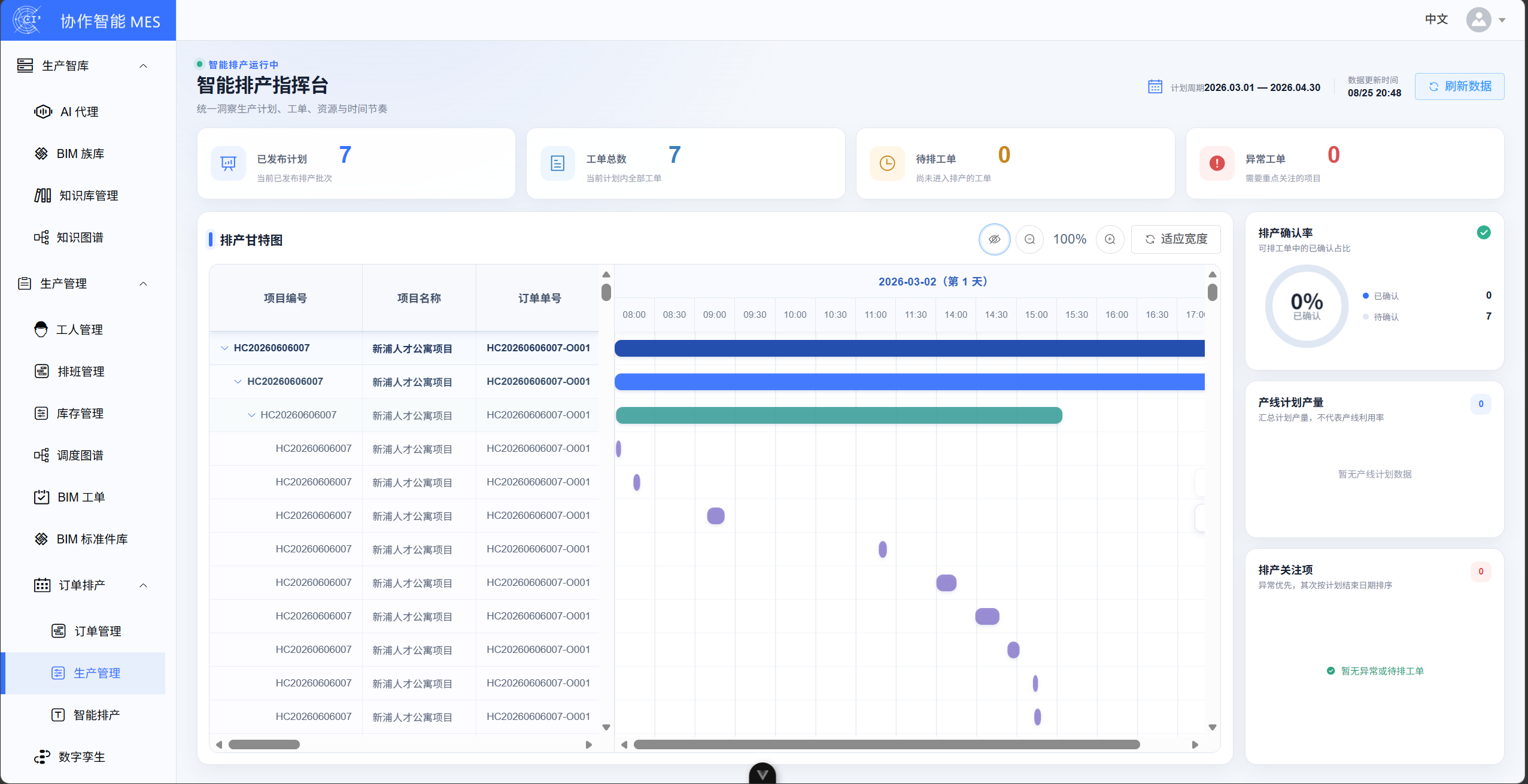Collapse the third-level HC20260606007 tree row
The height and width of the screenshot is (784, 1528).
[x=251, y=415]
